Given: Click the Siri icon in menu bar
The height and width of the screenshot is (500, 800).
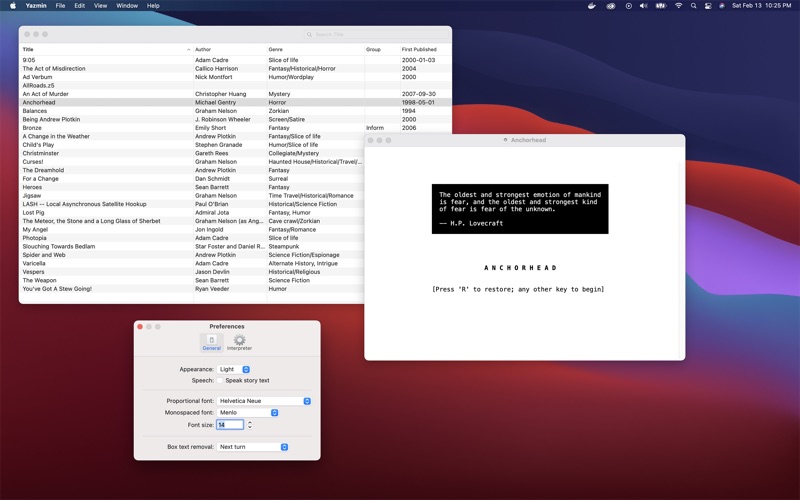Looking at the screenshot, I should tap(721, 6).
